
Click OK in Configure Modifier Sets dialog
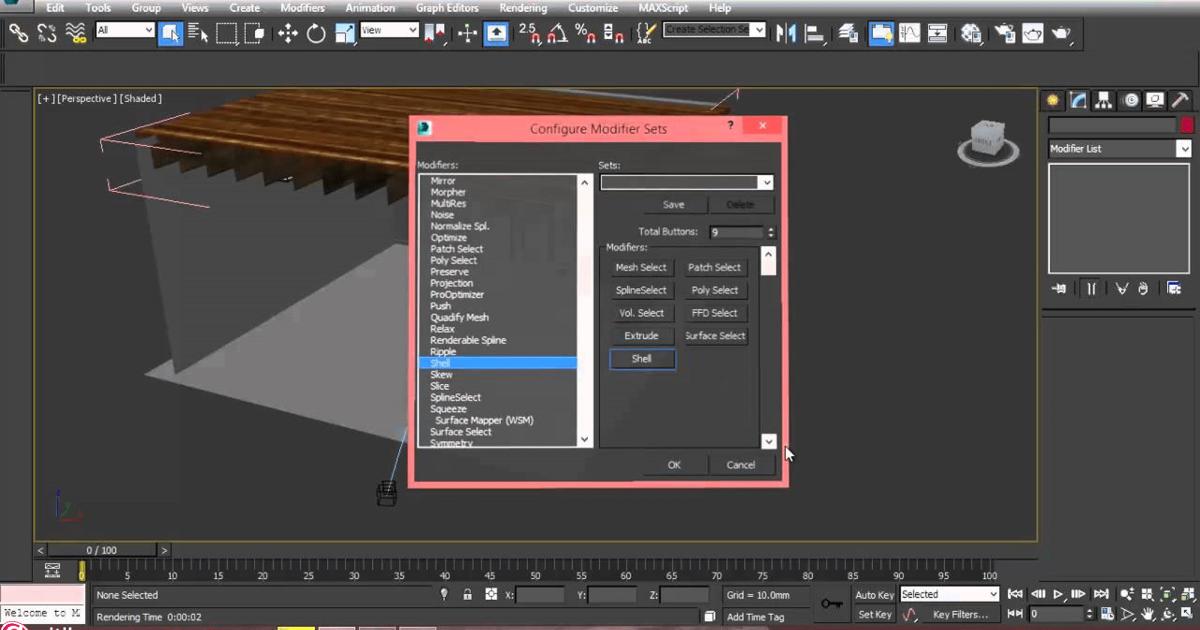point(674,464)
